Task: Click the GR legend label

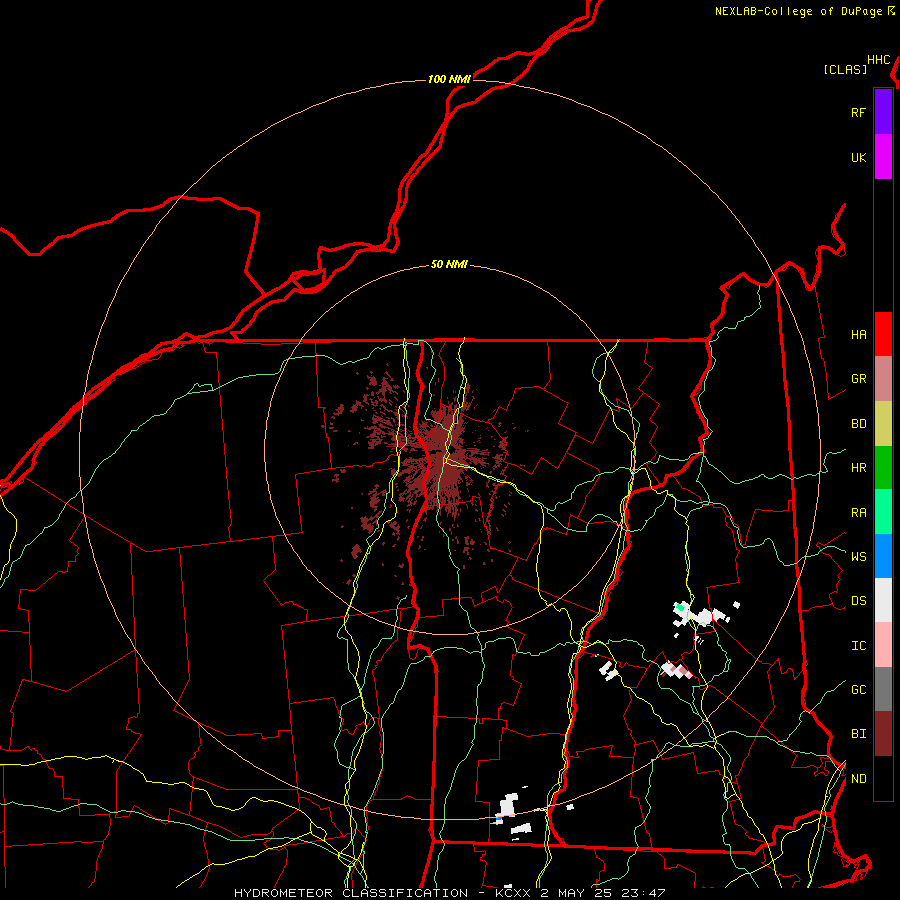Action: coord(858,379)
